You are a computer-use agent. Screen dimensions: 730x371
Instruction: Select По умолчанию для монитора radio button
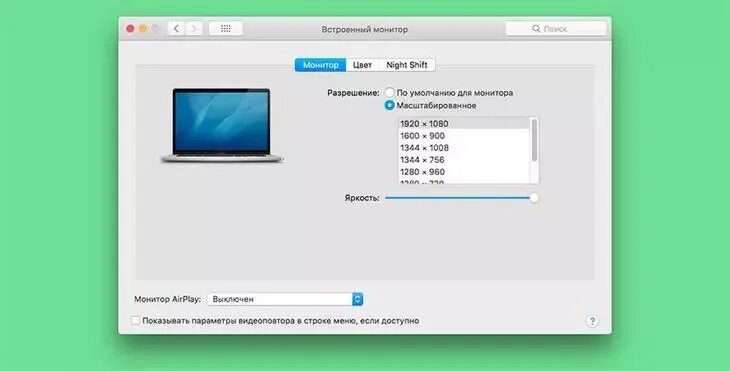(x=389, y=93)
